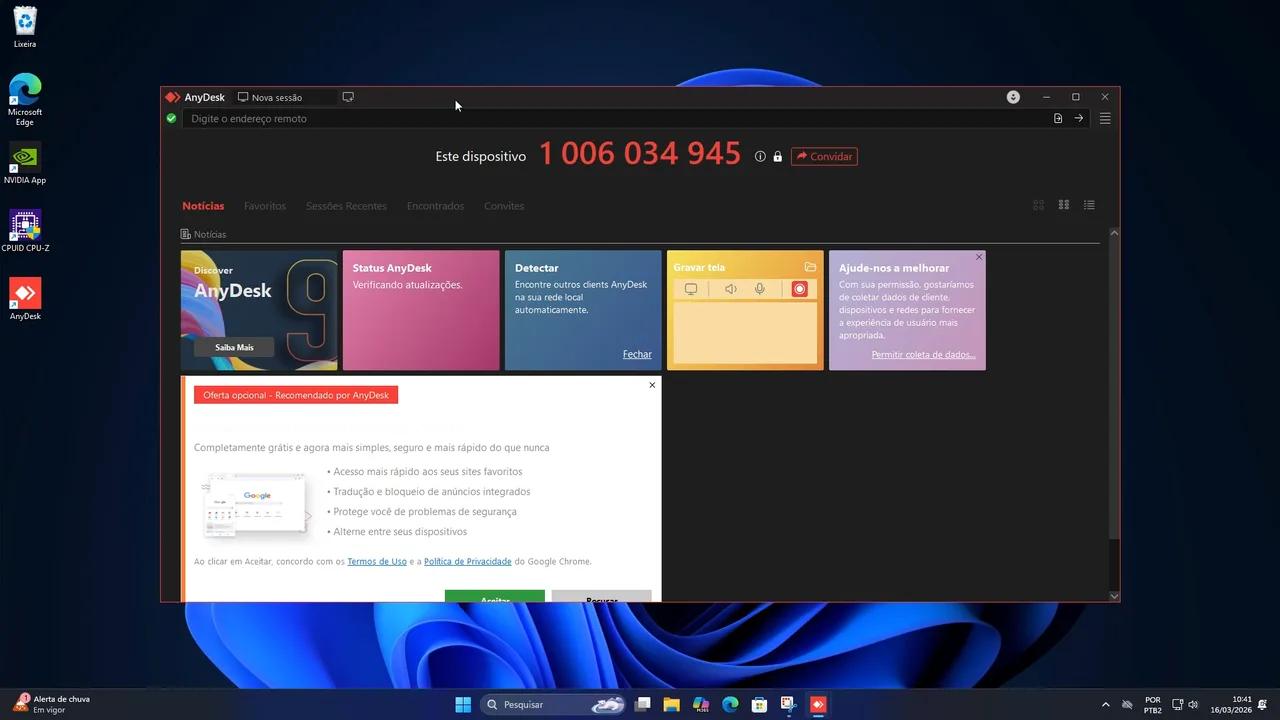Click the Fechar link on Detectar card
The image size is (1280, 720).
click(637, 354)
